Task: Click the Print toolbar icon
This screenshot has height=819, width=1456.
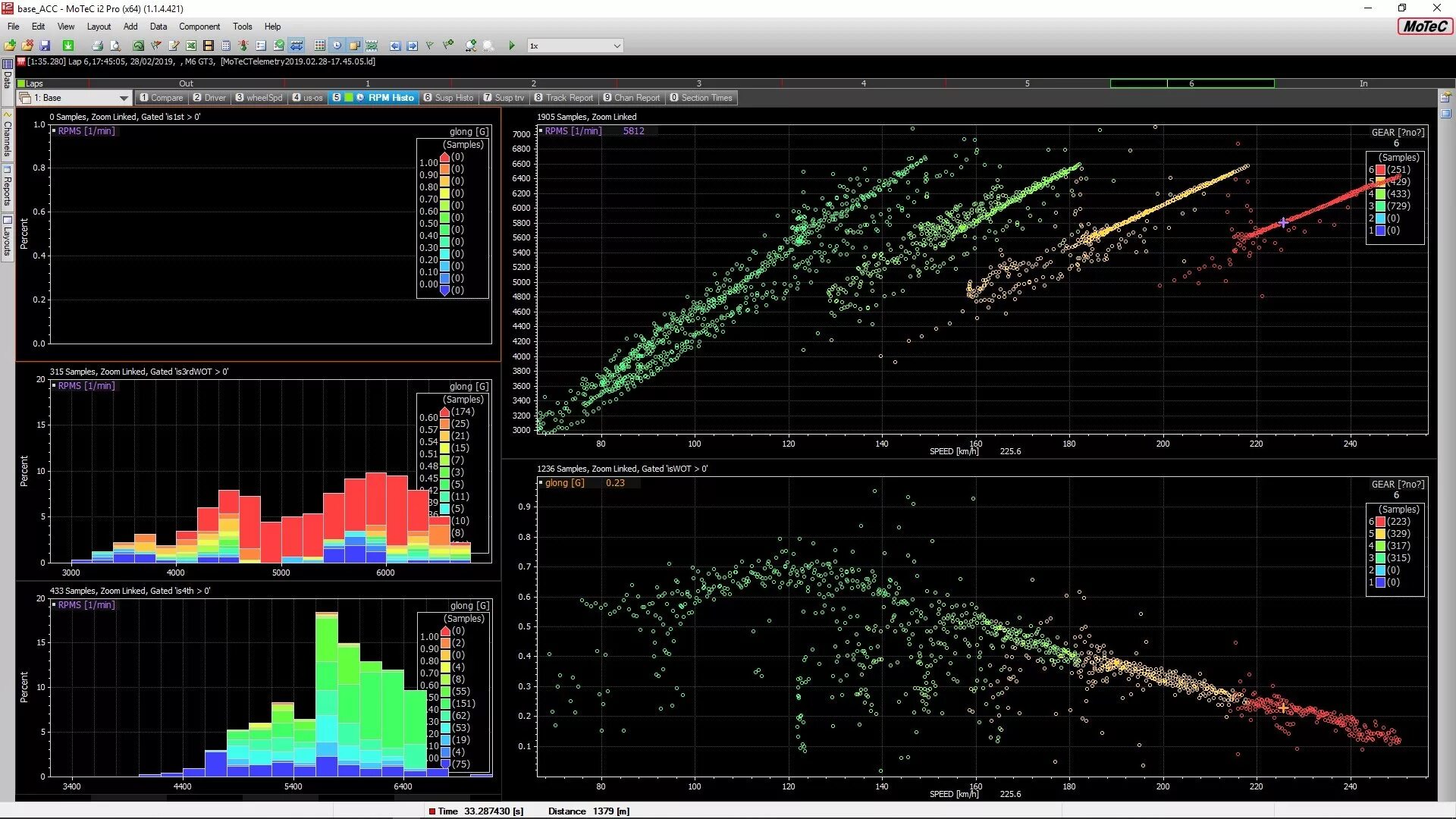Action: click(x=97, y=45)
